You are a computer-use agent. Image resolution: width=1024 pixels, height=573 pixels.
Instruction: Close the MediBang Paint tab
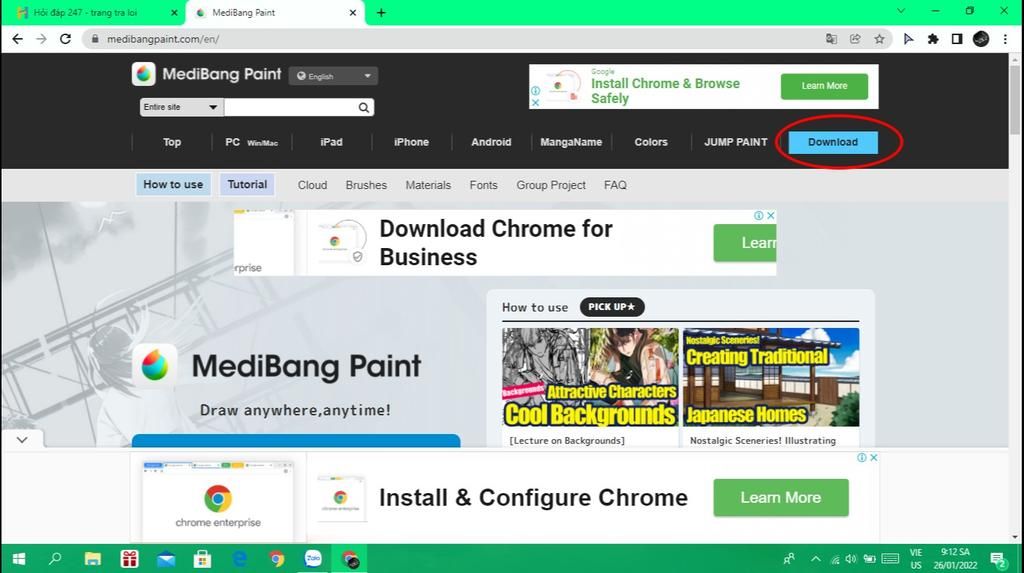[x=353, y=12]
